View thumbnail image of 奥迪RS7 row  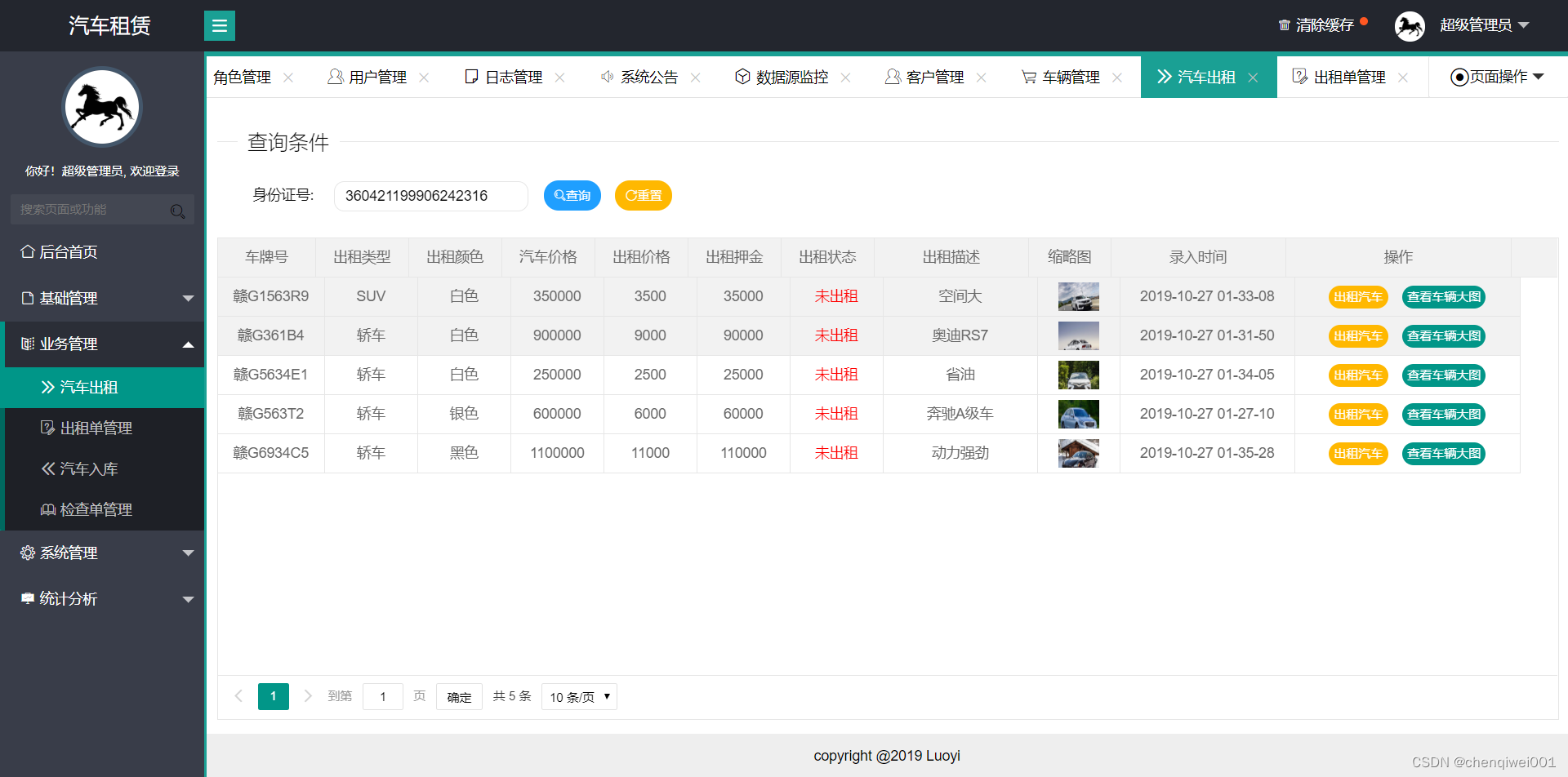(1078, 335)
